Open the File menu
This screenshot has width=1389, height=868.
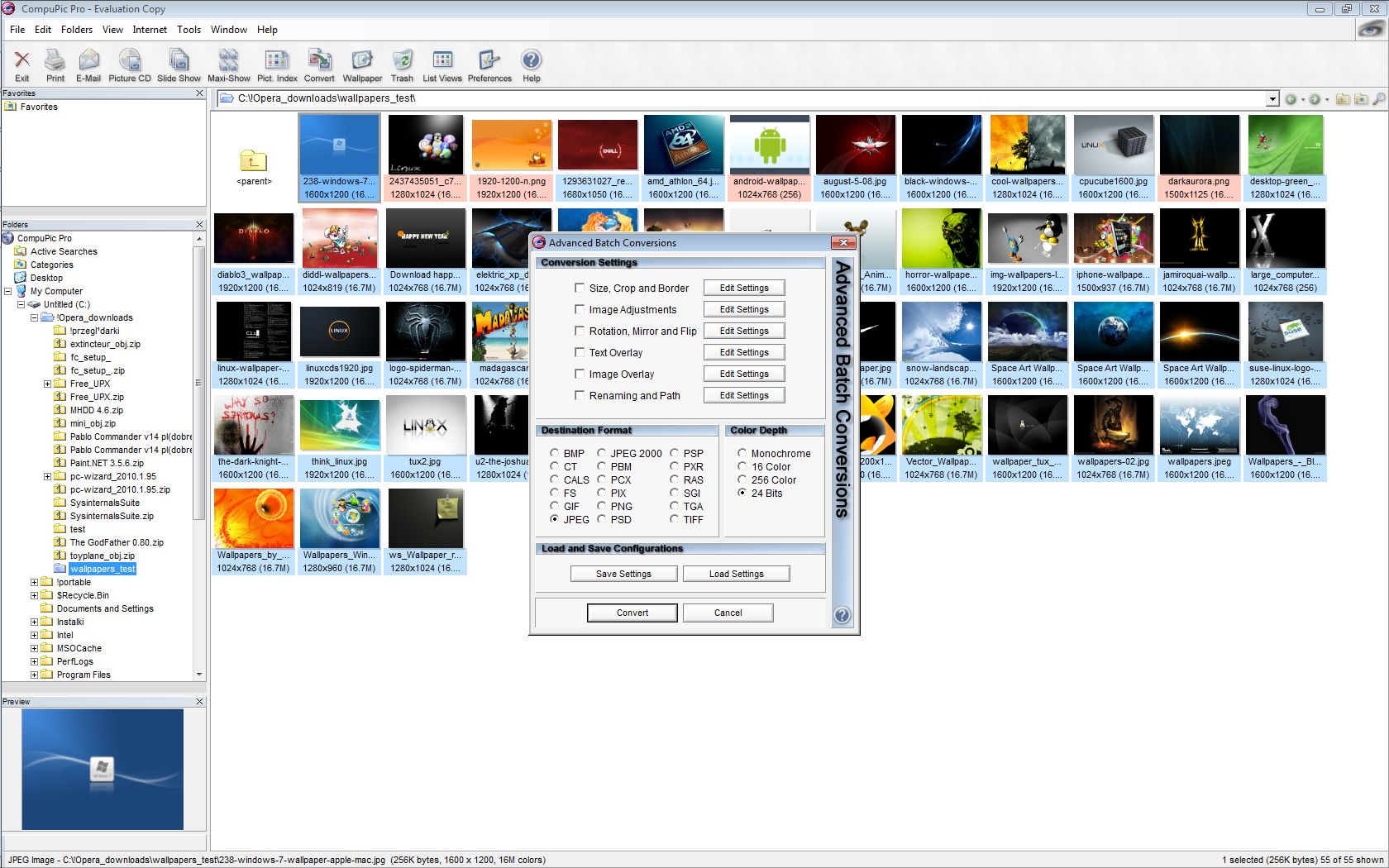click(x=17, y=30)
